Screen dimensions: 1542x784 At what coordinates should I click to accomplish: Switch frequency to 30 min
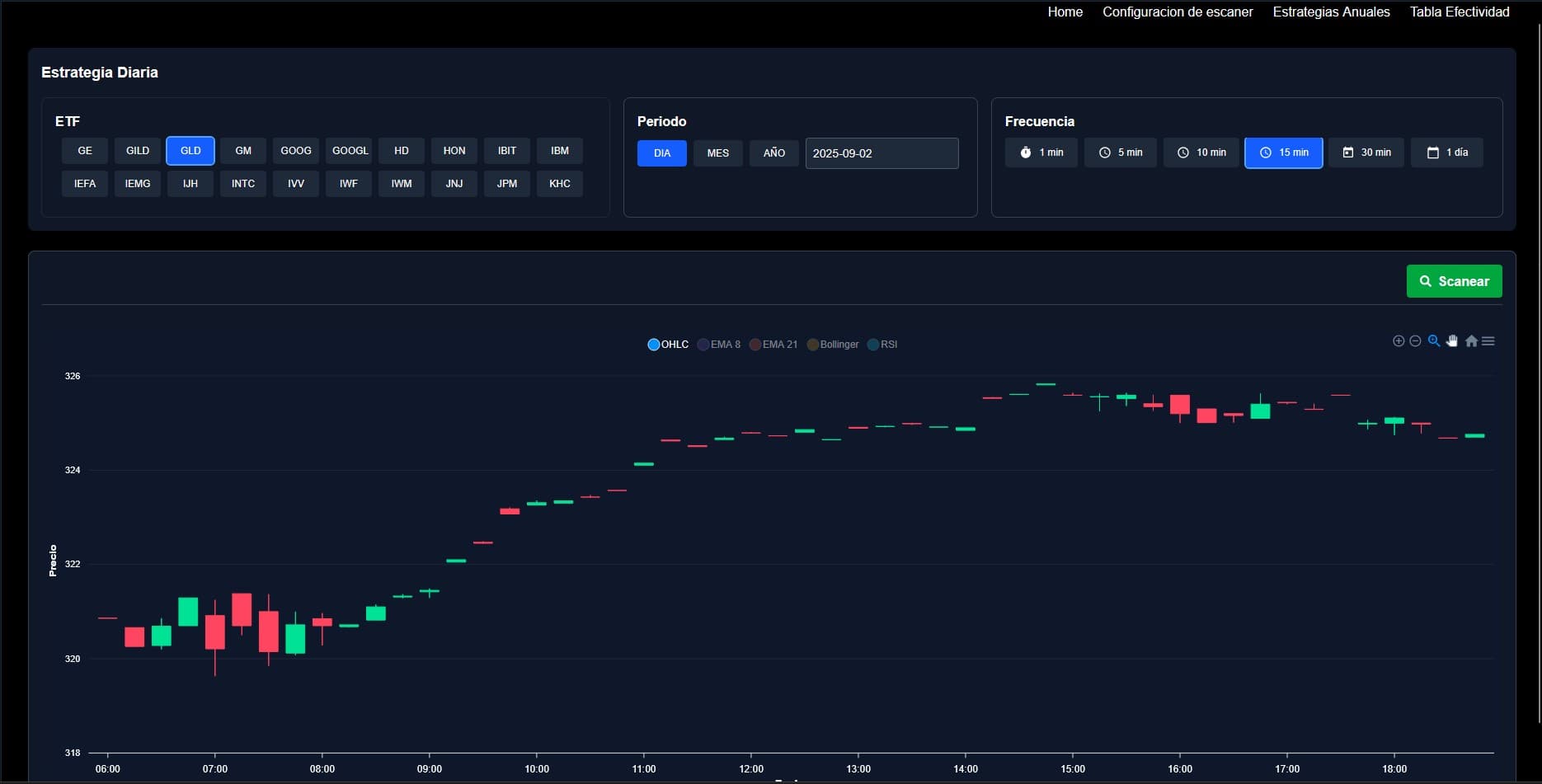pyautogui.click(x=1366, y=152)
